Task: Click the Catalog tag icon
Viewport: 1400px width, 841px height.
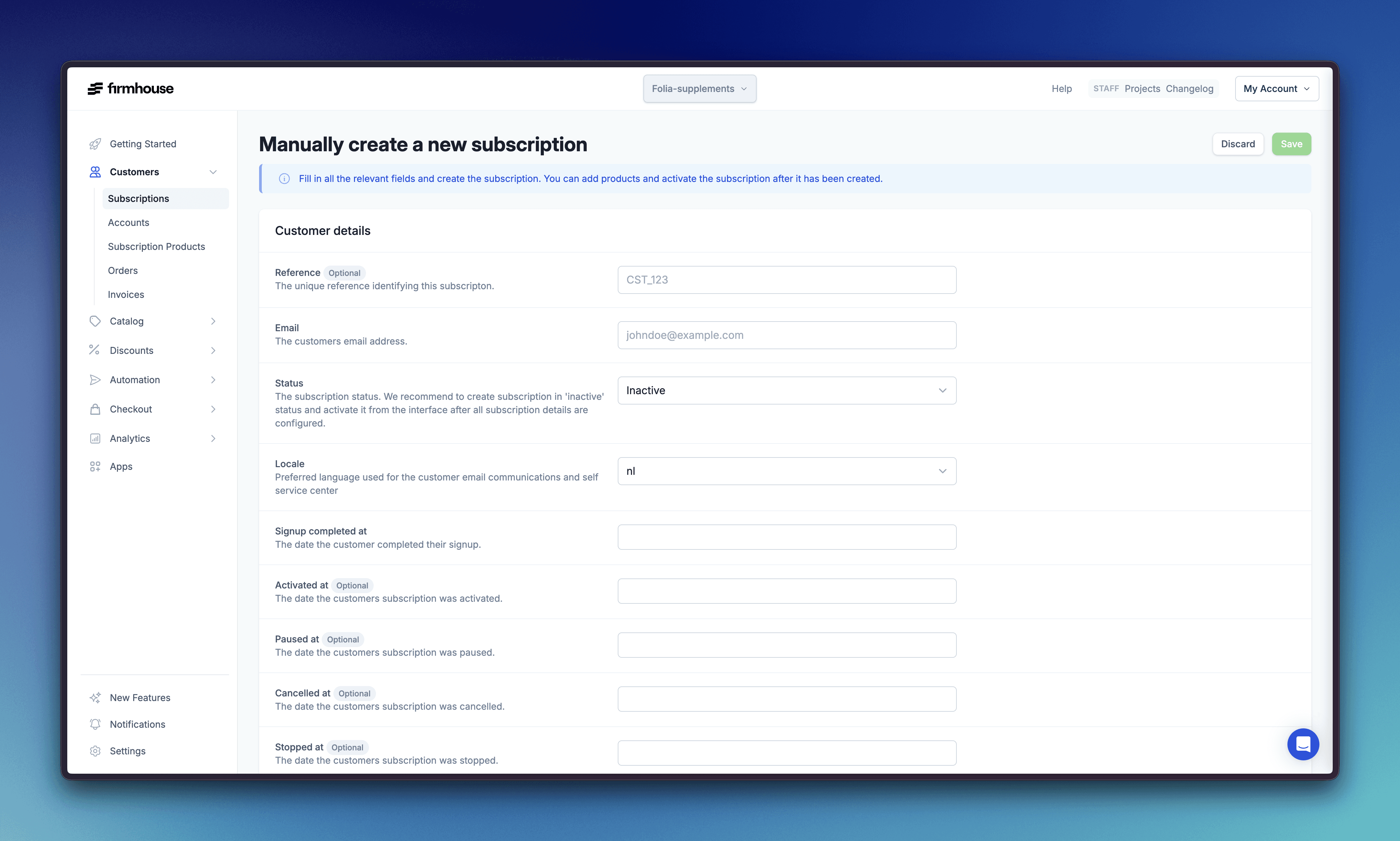Action: tap(95, 321)
